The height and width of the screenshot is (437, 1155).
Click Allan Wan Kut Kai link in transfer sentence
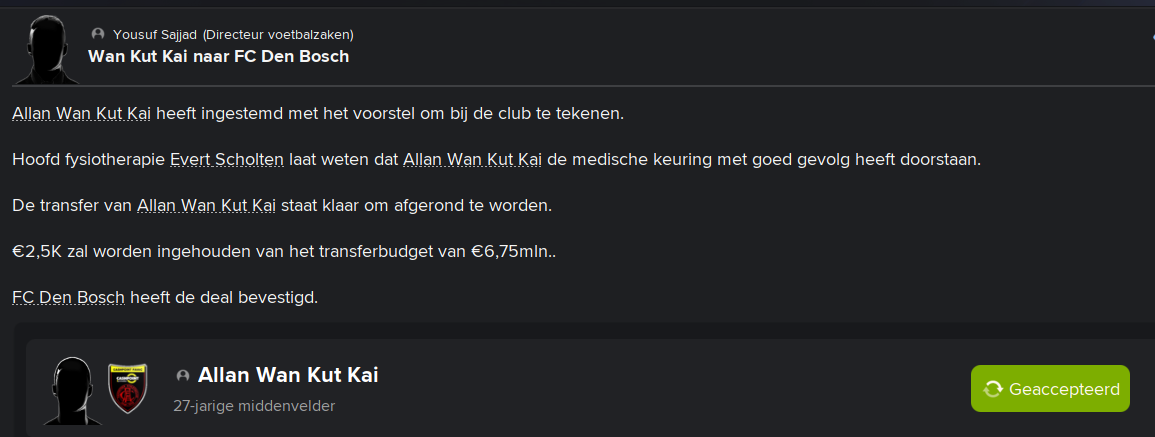[206, 206]
